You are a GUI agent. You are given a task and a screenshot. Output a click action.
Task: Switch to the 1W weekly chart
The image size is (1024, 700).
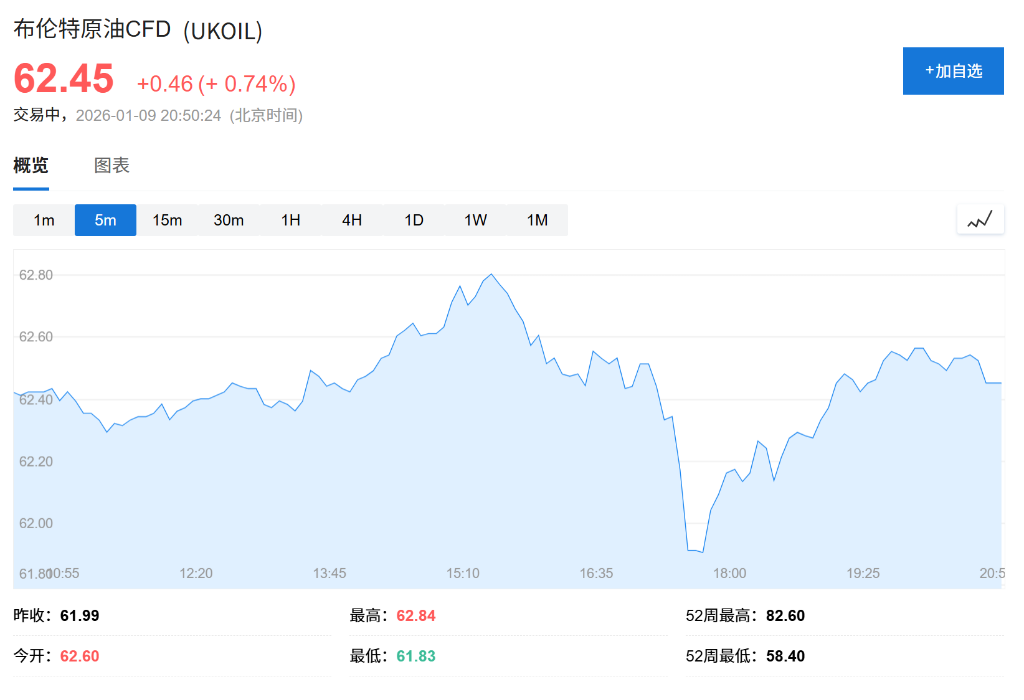pyautogui.click(x=475, y=219)
